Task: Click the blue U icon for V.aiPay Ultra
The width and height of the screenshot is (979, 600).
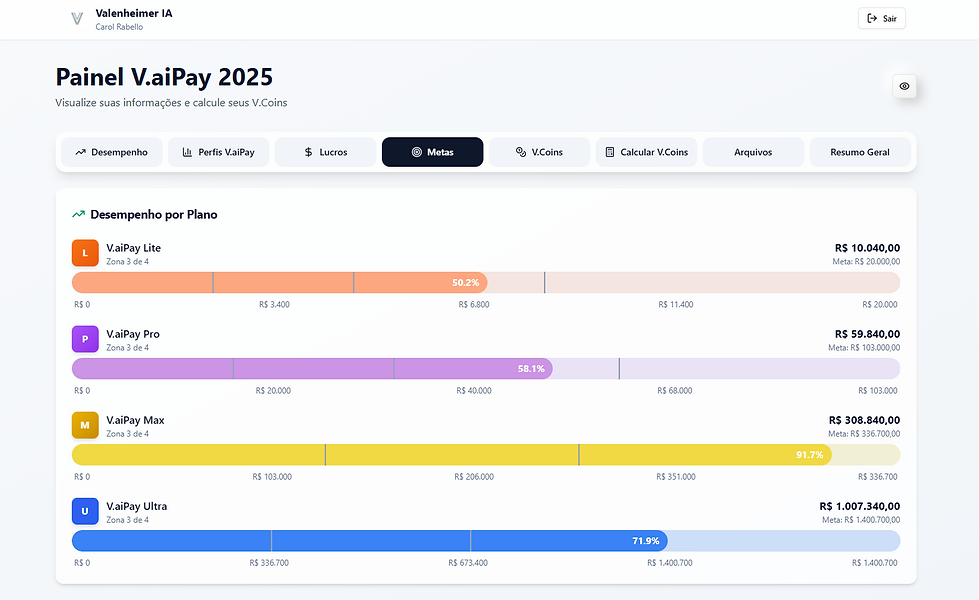Action: click(85, 511)
